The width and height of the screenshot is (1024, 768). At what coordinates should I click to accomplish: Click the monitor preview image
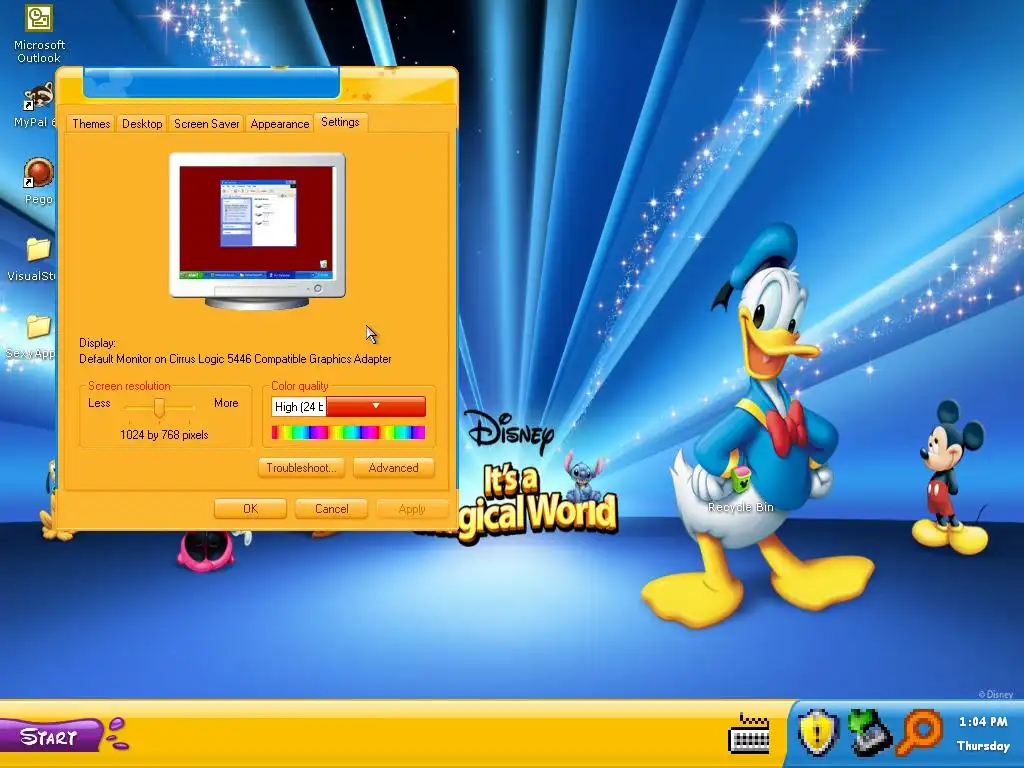tap(257, 231)
